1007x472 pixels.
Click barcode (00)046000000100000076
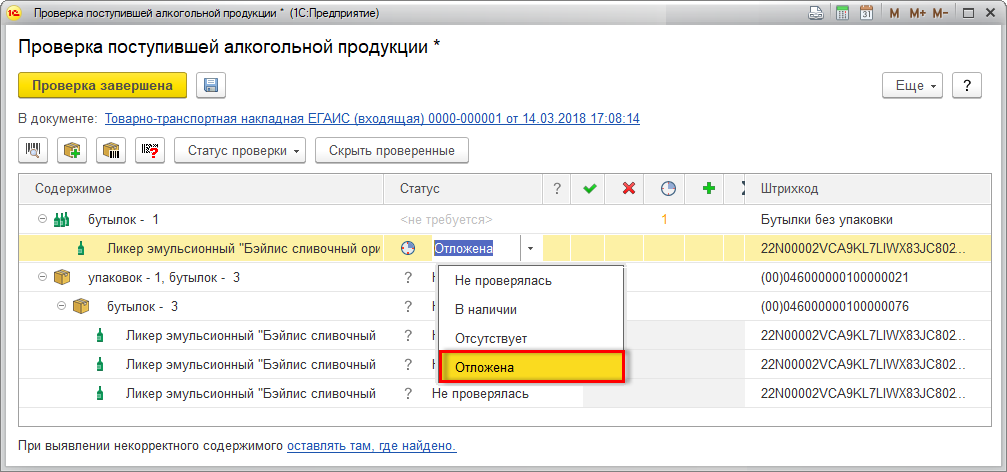tap(834, 306)
